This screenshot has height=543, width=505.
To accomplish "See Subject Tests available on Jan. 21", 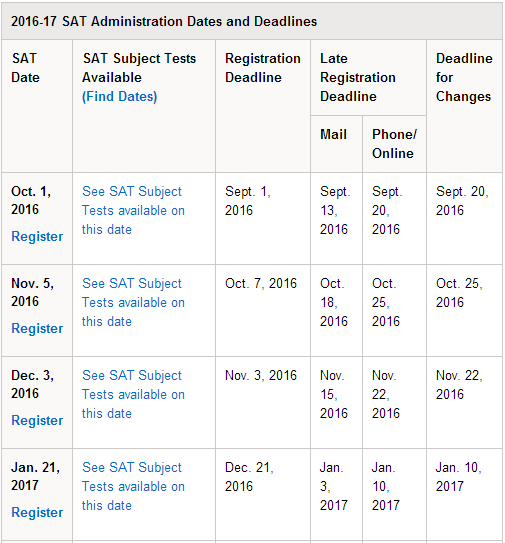I will 133,487.
